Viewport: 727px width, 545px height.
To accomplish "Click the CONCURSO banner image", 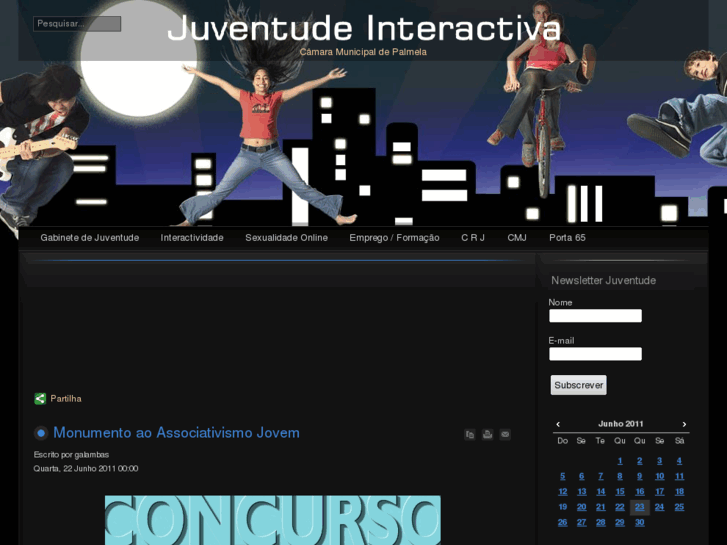I will [x=273, y=520].
